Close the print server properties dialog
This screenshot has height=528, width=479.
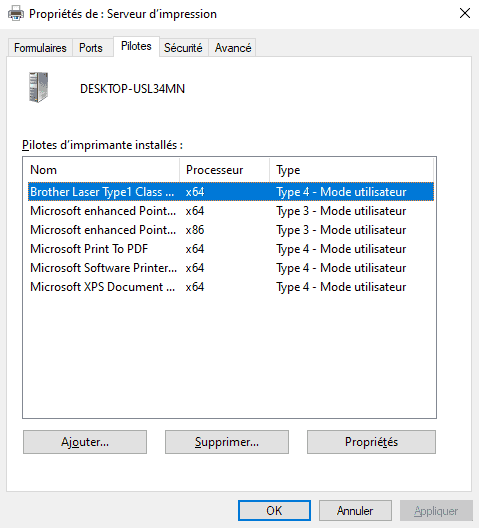(465, 13)
